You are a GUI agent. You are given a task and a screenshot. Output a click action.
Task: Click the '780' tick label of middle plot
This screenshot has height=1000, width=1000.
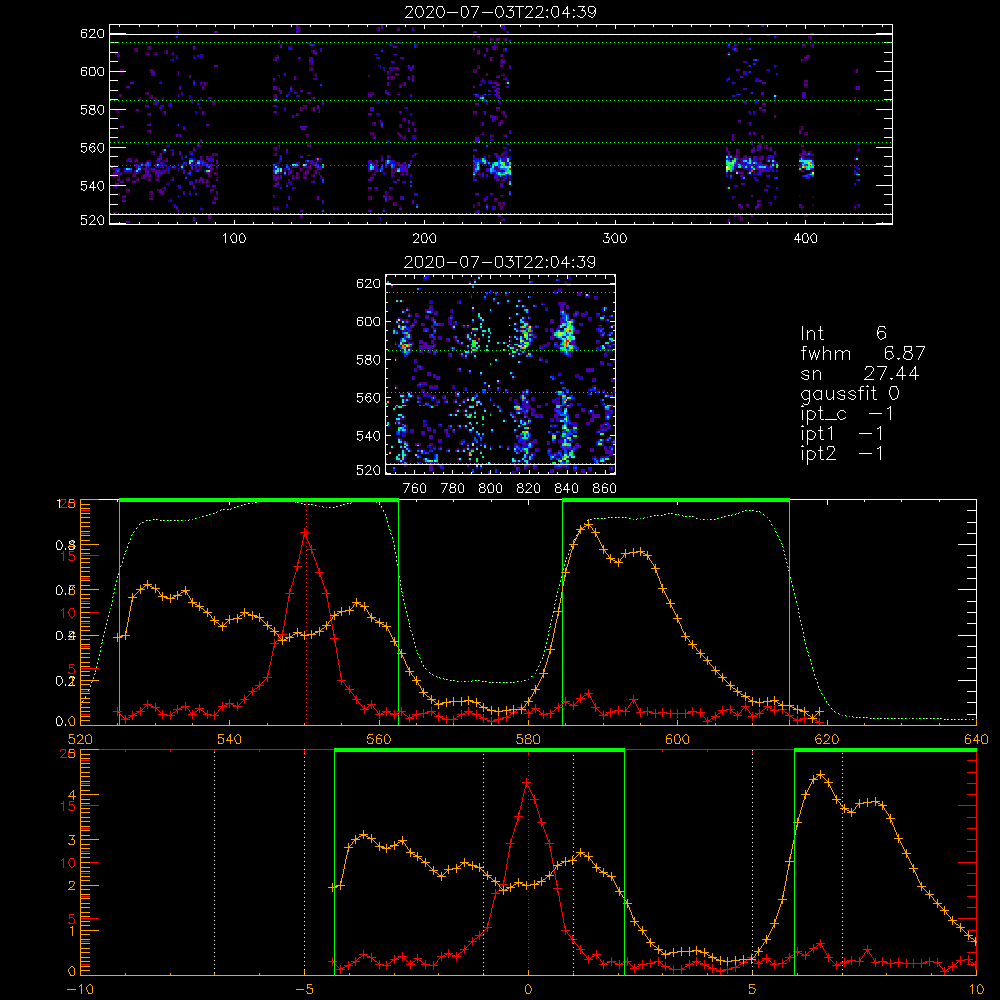[x=453, y=489]
